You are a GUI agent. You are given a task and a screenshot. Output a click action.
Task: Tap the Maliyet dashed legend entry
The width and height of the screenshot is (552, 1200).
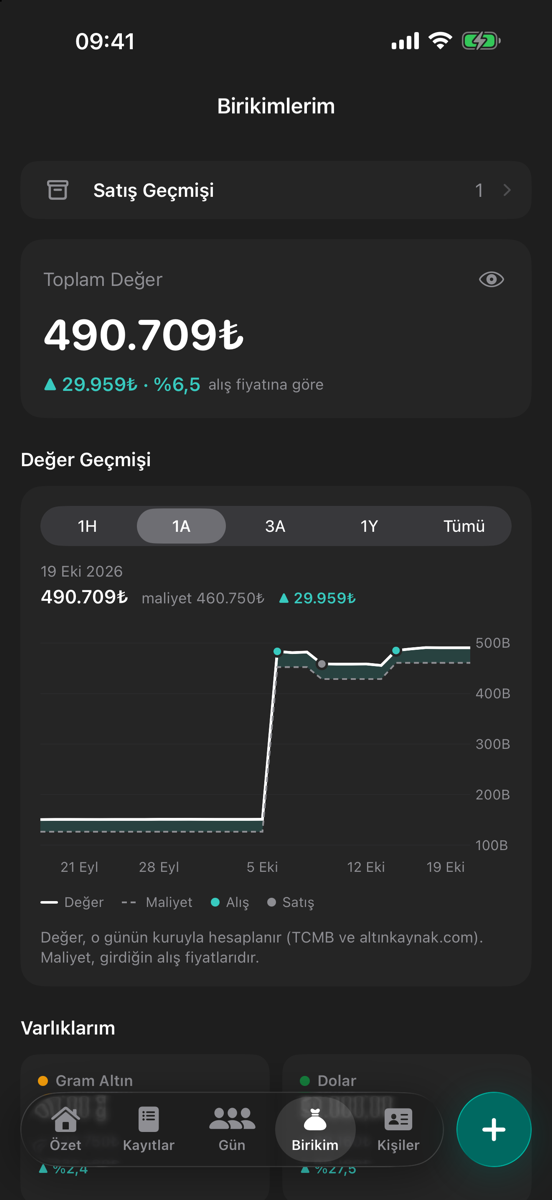click(x=157, y=902)
